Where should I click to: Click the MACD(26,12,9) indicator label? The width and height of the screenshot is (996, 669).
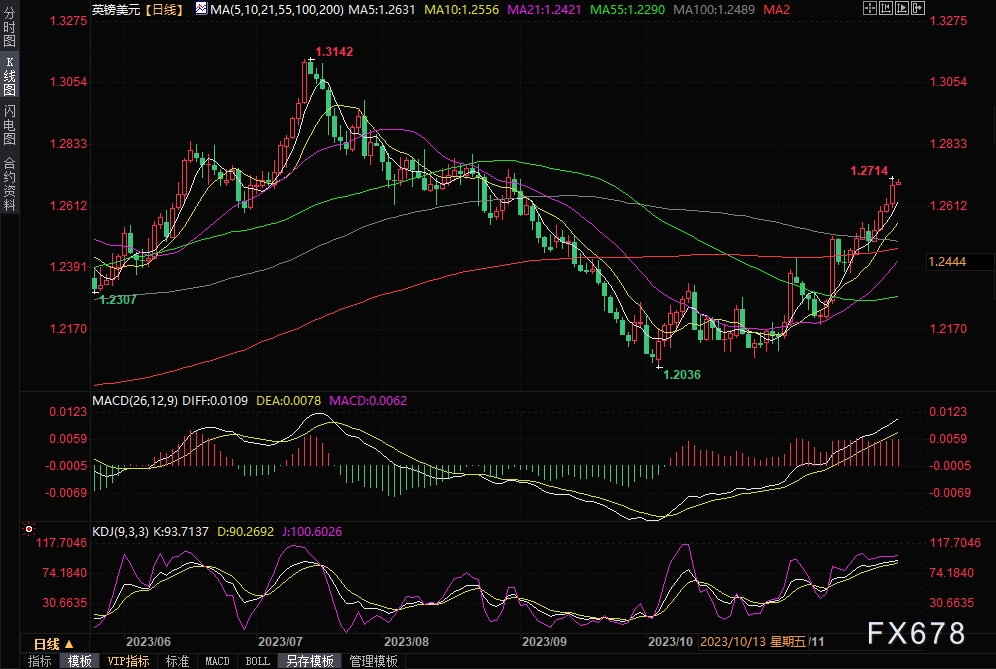click(134, 400)
